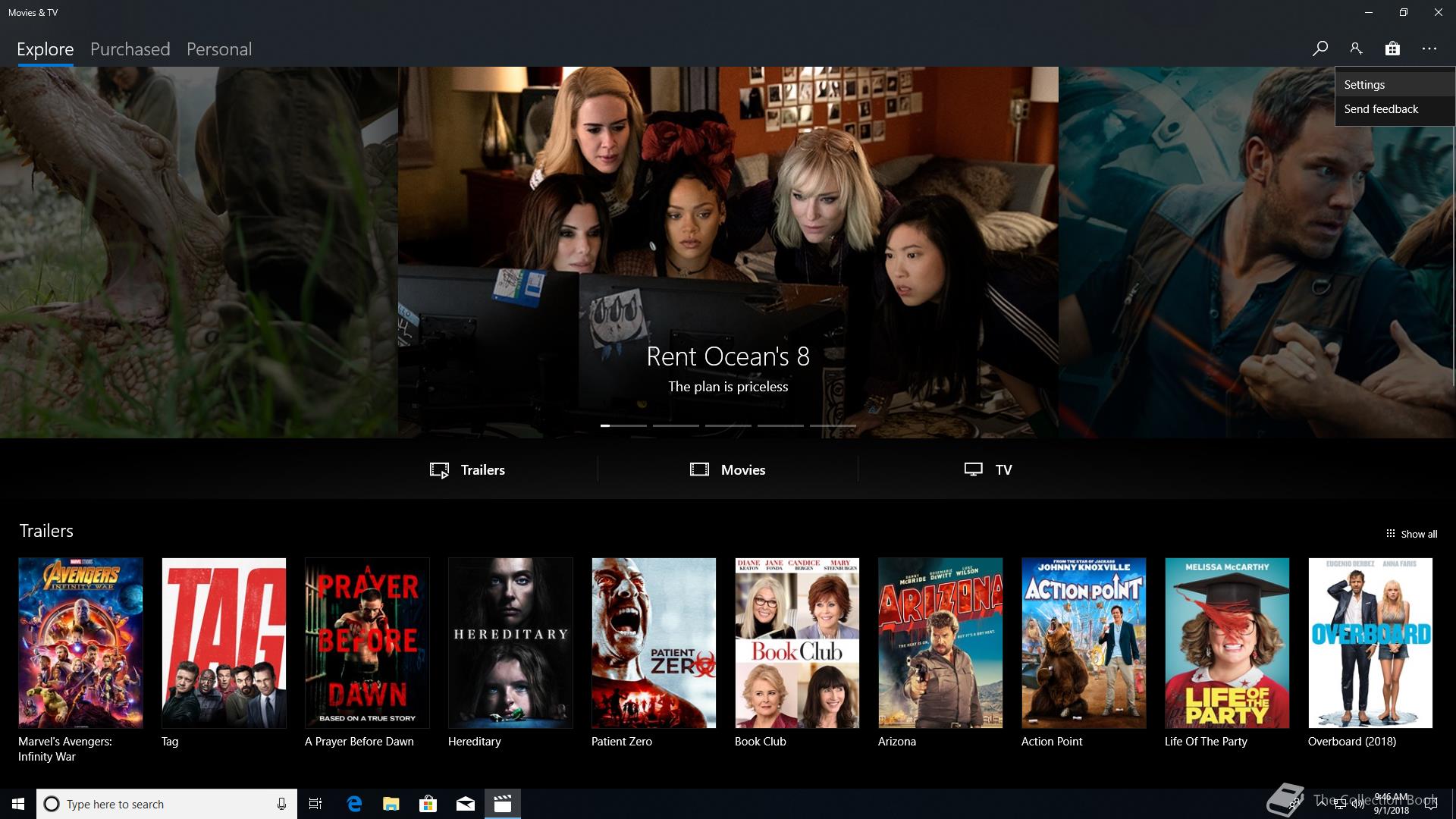Click the taskbar clock and date
This screenshot has height=819, width=1456.
[1391, 804]
